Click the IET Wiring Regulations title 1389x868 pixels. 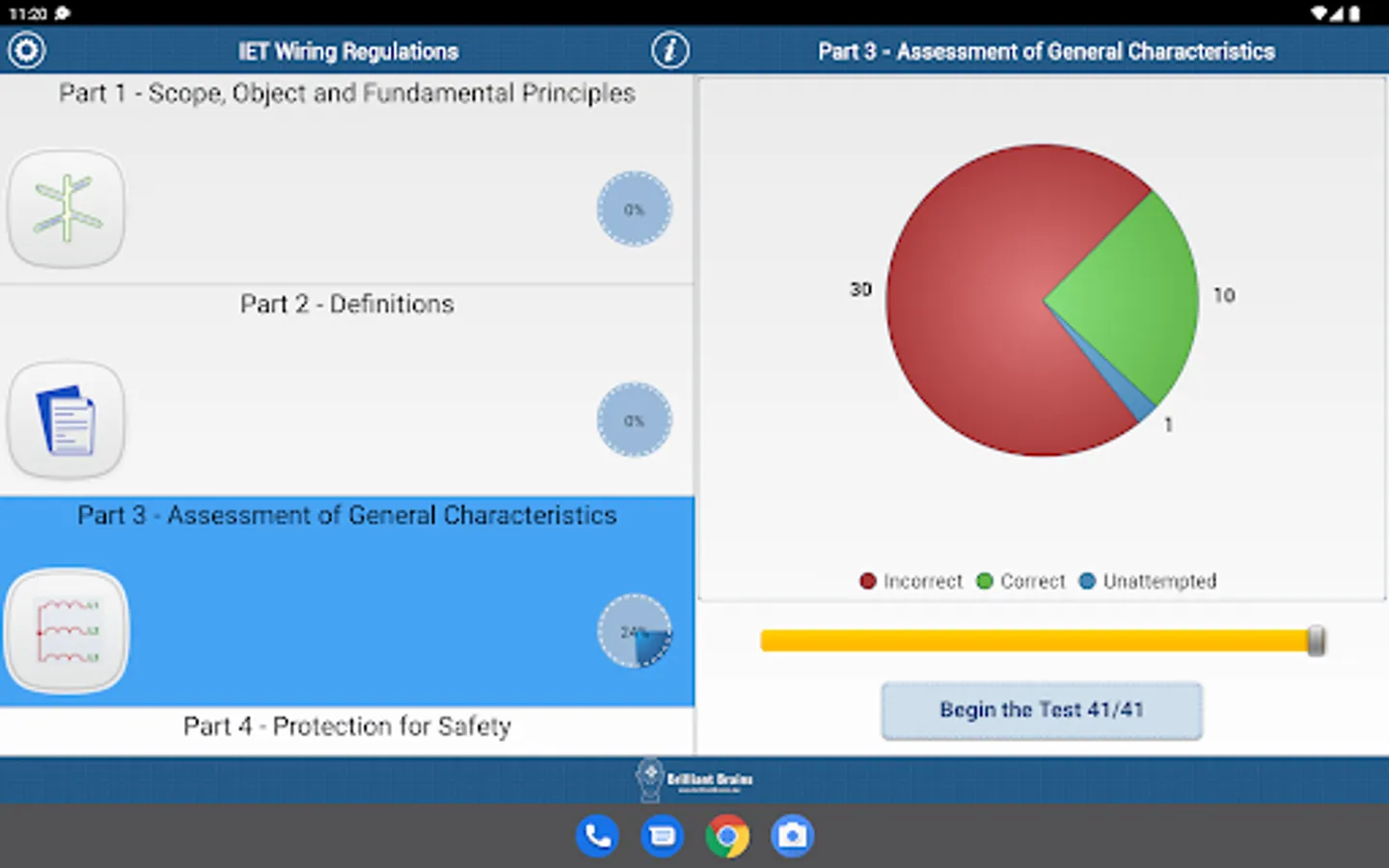click(348, 51)
